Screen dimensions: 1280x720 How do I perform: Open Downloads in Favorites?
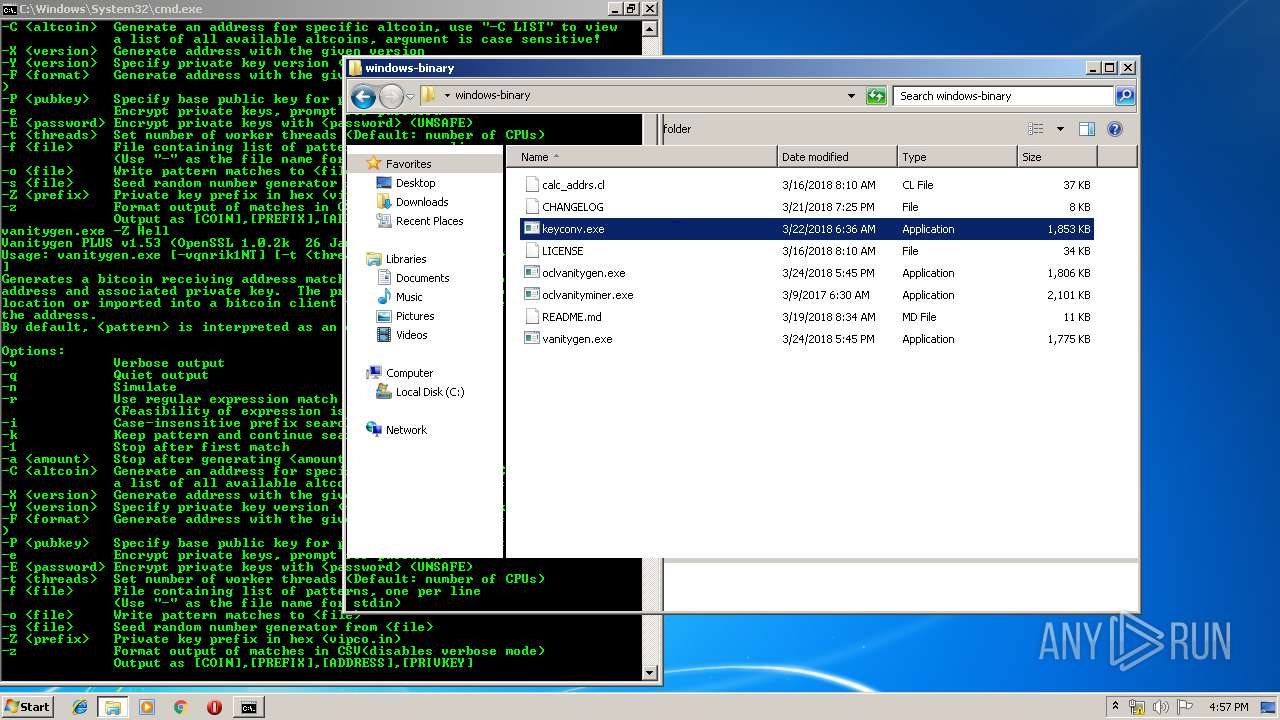click(x=422, y=202)
